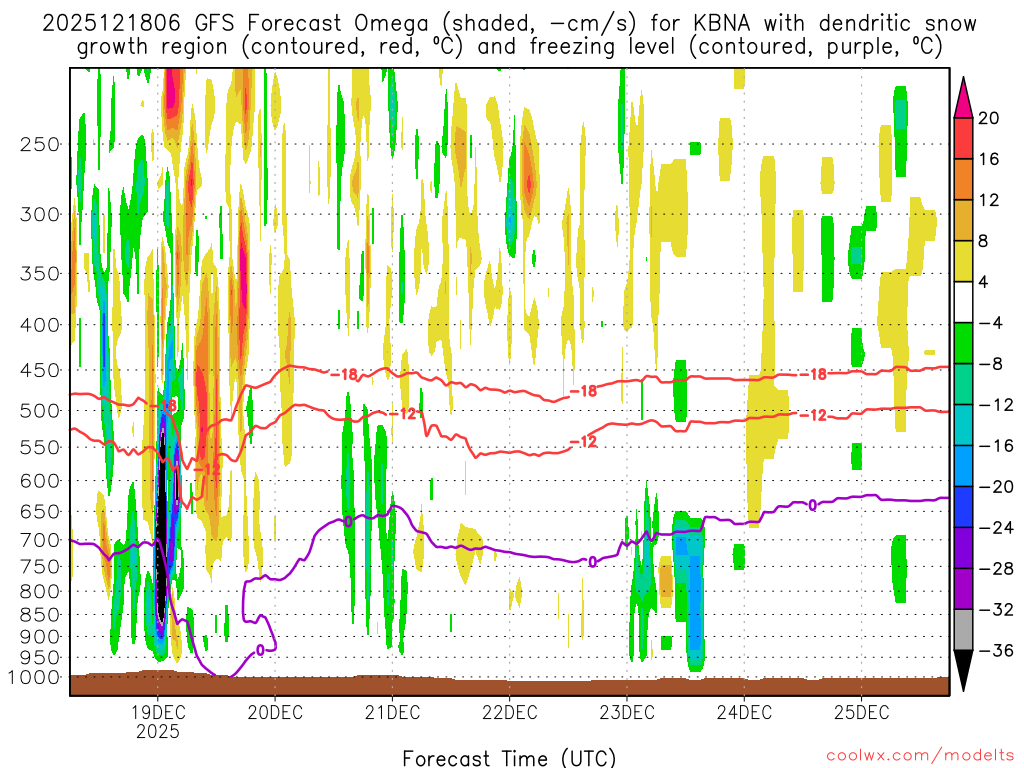Click the 750 pressure level label
1024x768 pixels.
[x=40, y=567]
